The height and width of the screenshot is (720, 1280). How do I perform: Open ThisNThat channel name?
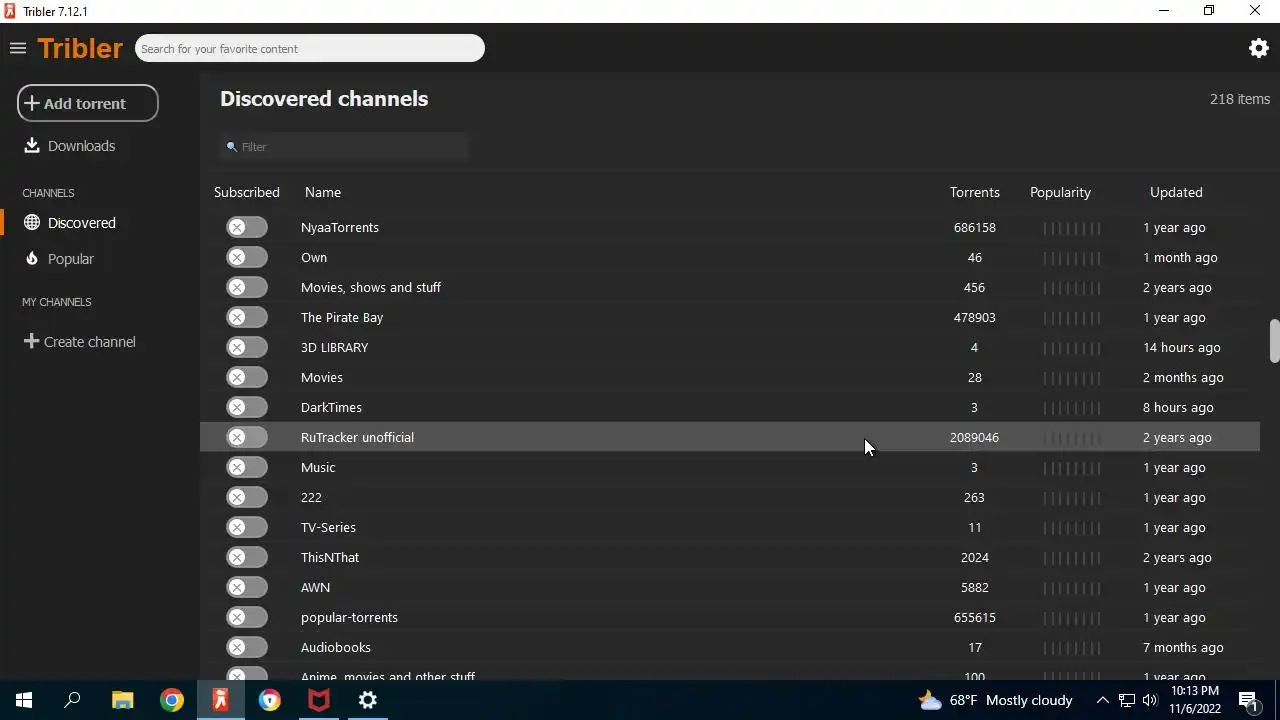pyautogui.click(x=330, y=557)
